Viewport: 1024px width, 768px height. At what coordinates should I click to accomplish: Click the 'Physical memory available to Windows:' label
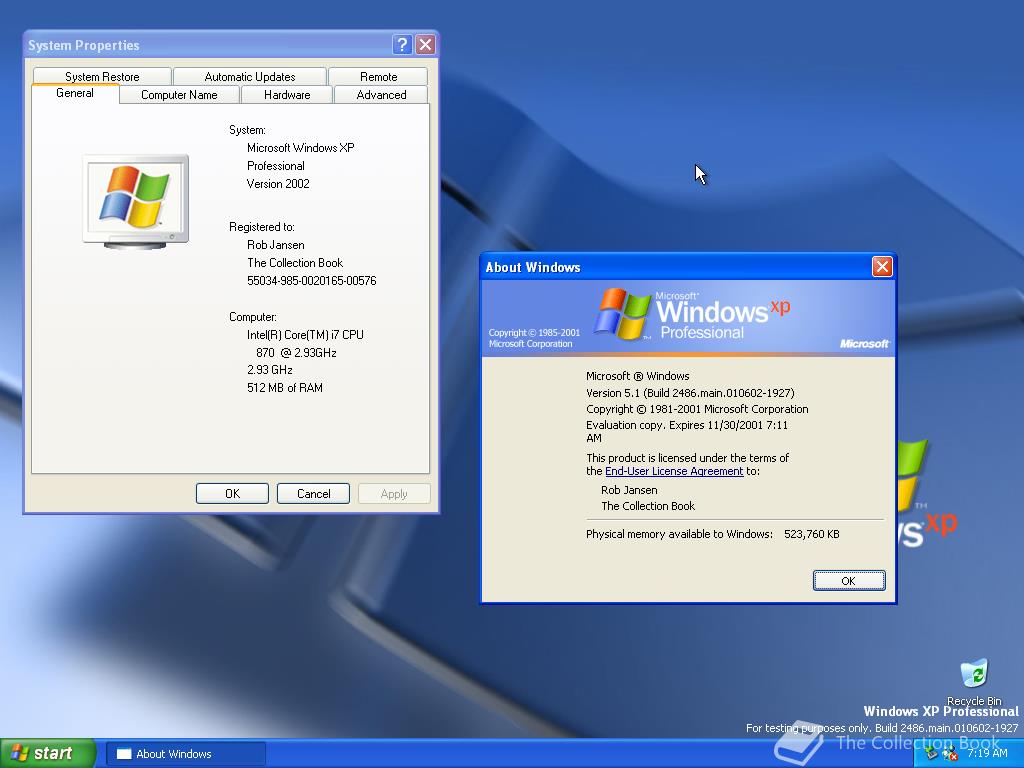tap(679, 534)
